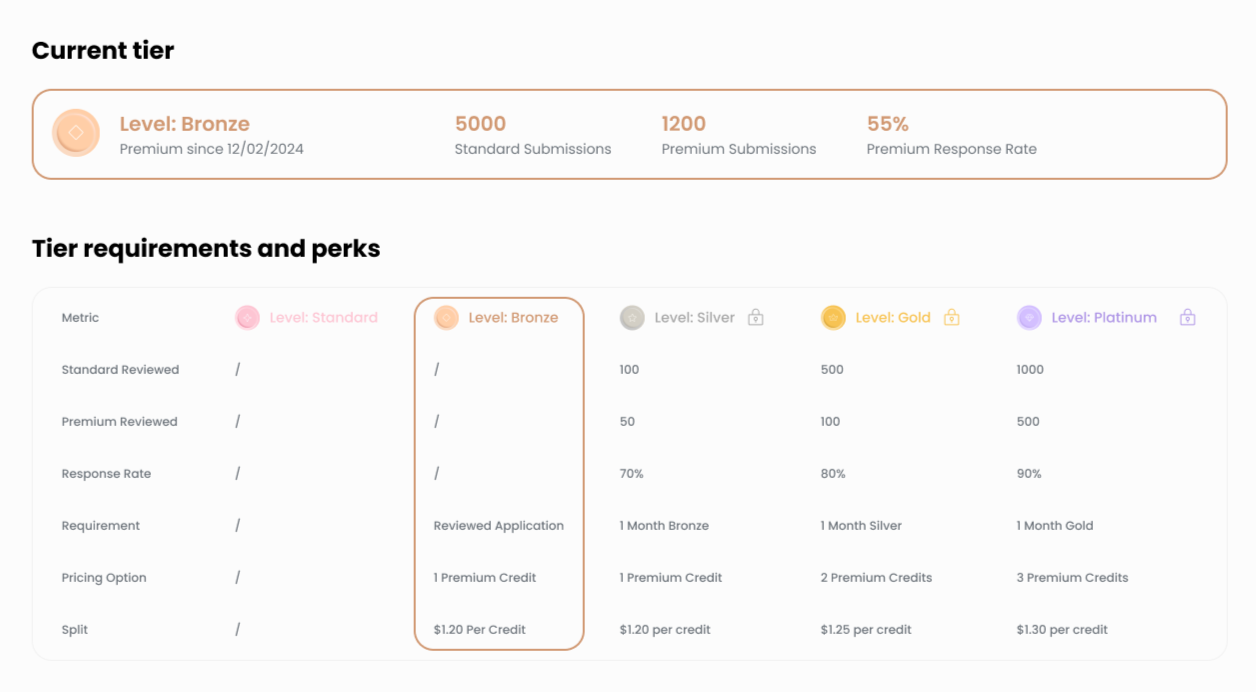Click the lock icon beside Level: Gold
This screenshot has height=692, width=1256.
pyautogui.click(x=951, y=318)
